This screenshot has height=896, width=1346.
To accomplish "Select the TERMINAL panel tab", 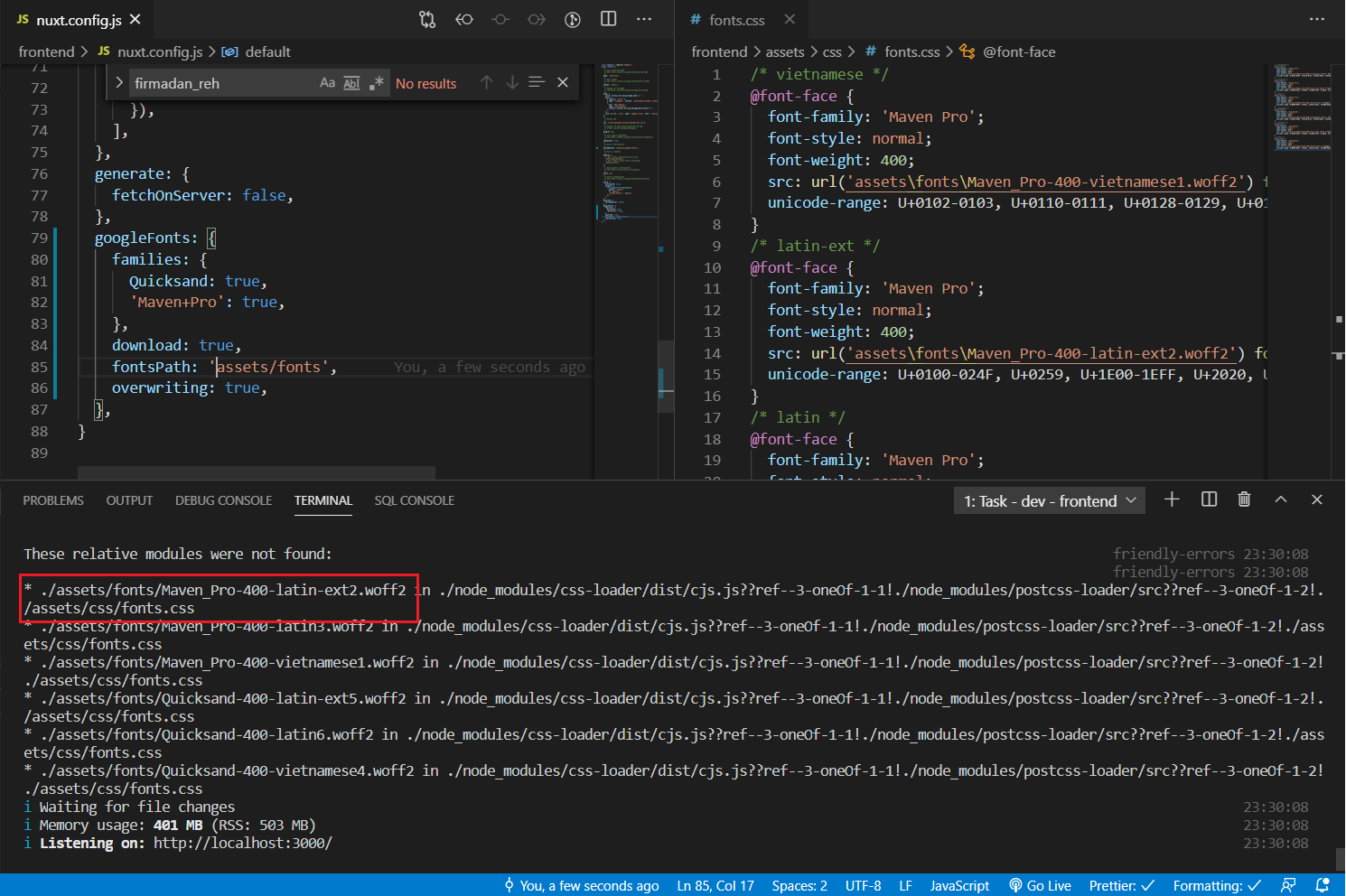I will click(322, 500).
